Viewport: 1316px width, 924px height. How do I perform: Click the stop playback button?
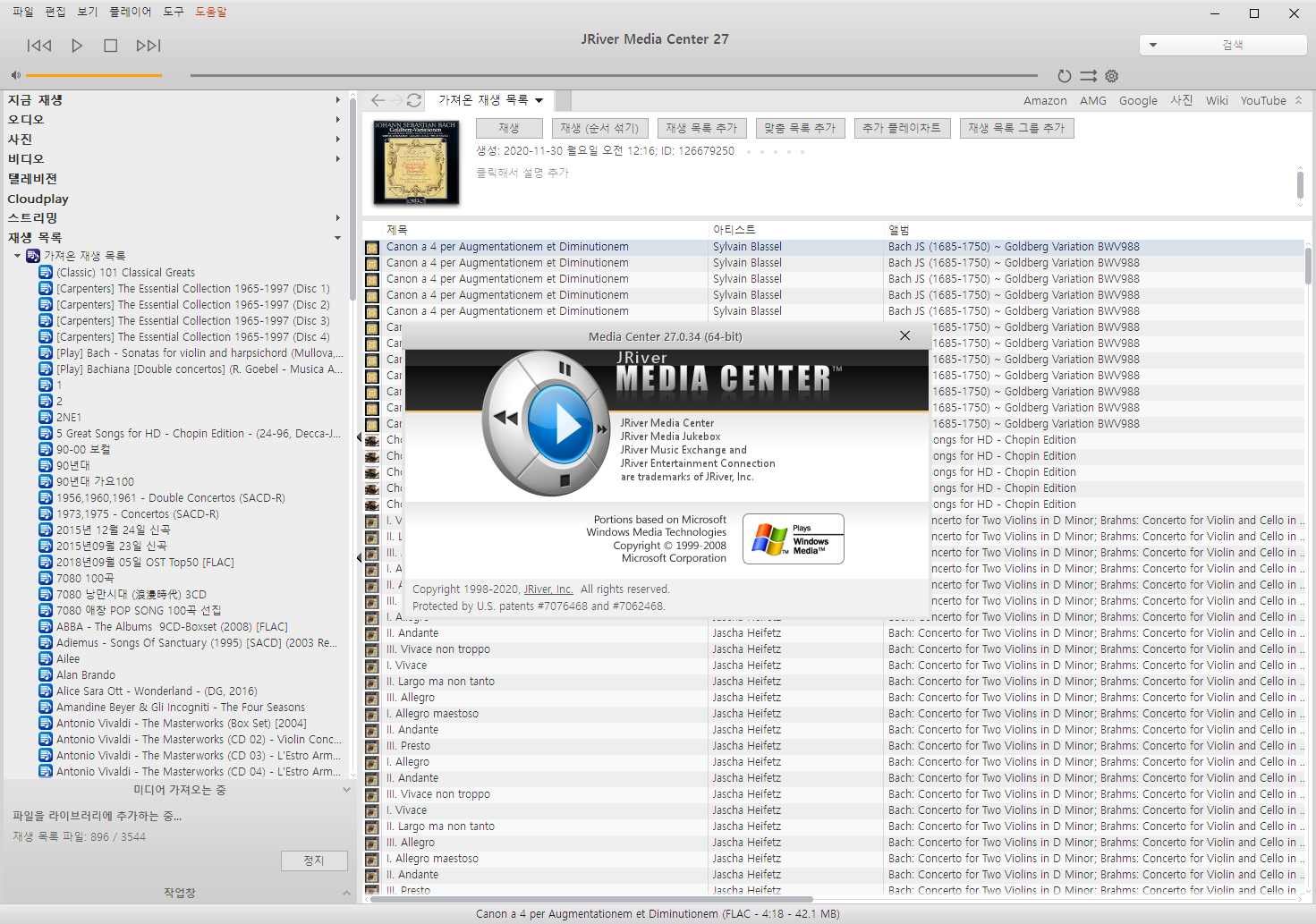pyautogui.click(x=111, y=46)
